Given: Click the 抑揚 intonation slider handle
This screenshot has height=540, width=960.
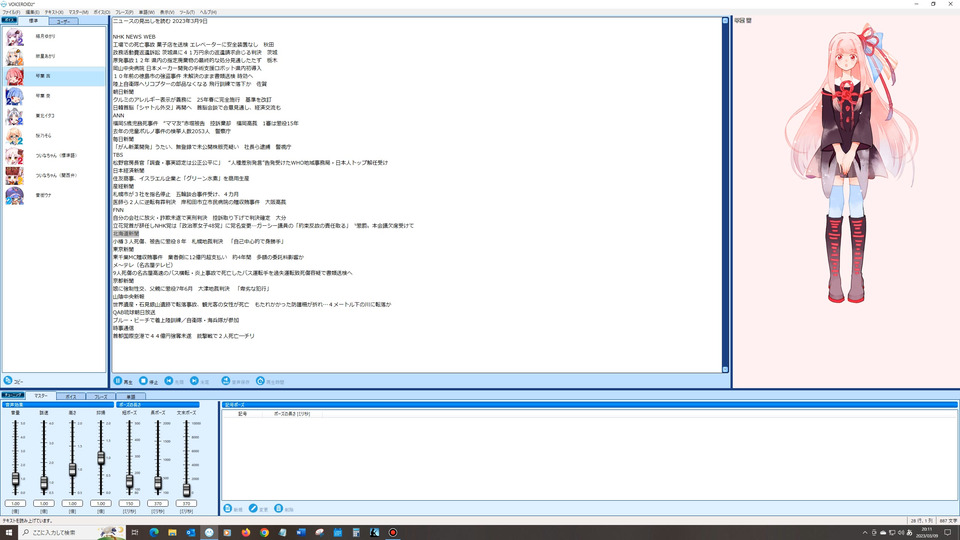Looking at the screenshot, I should (101, 457).
